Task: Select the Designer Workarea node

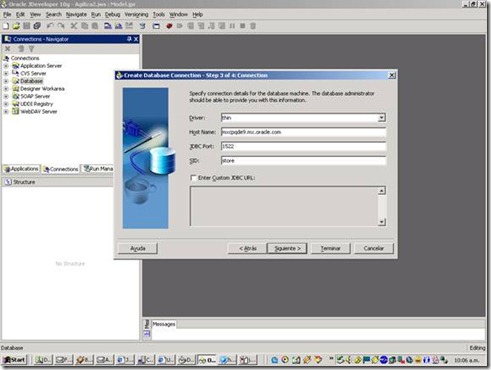Action: (42, 89)
